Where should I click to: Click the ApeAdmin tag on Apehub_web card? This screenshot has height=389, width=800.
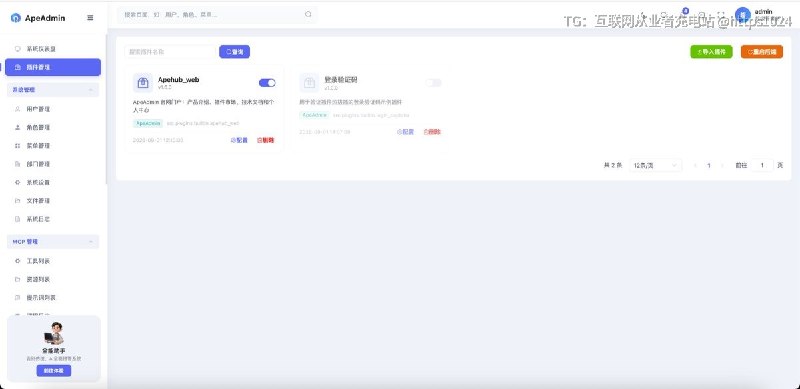(x=148, y=123)
